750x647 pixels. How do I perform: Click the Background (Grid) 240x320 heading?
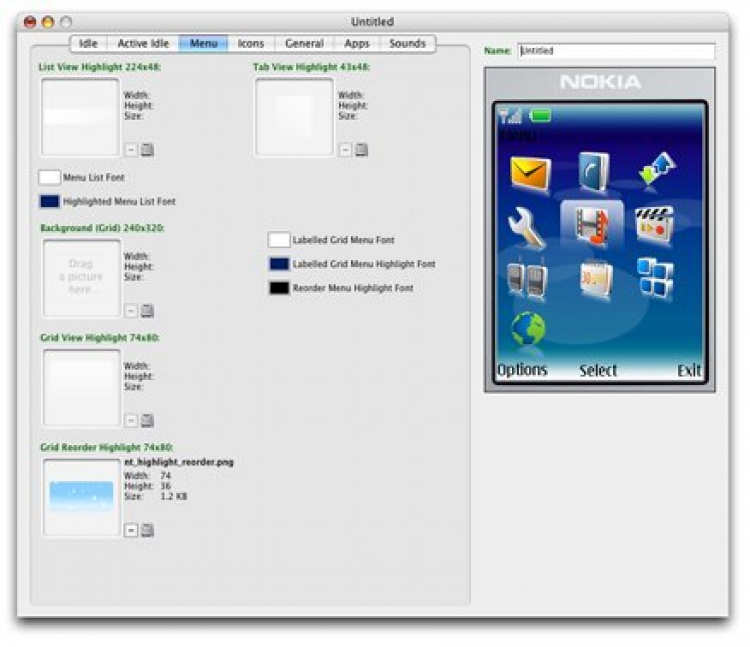pyautogui.click(x=102, y=228)
